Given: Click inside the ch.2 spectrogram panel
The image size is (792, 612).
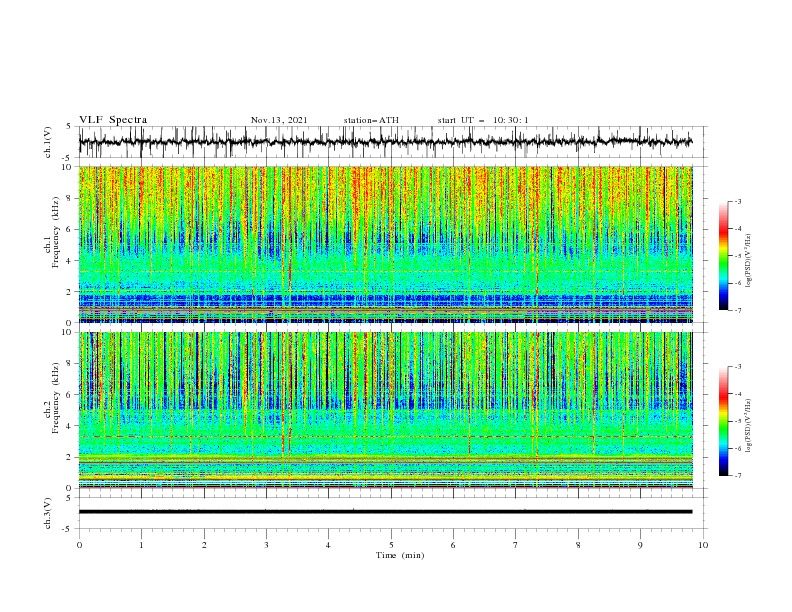Looking at the screenshot, I should (385, 410).
